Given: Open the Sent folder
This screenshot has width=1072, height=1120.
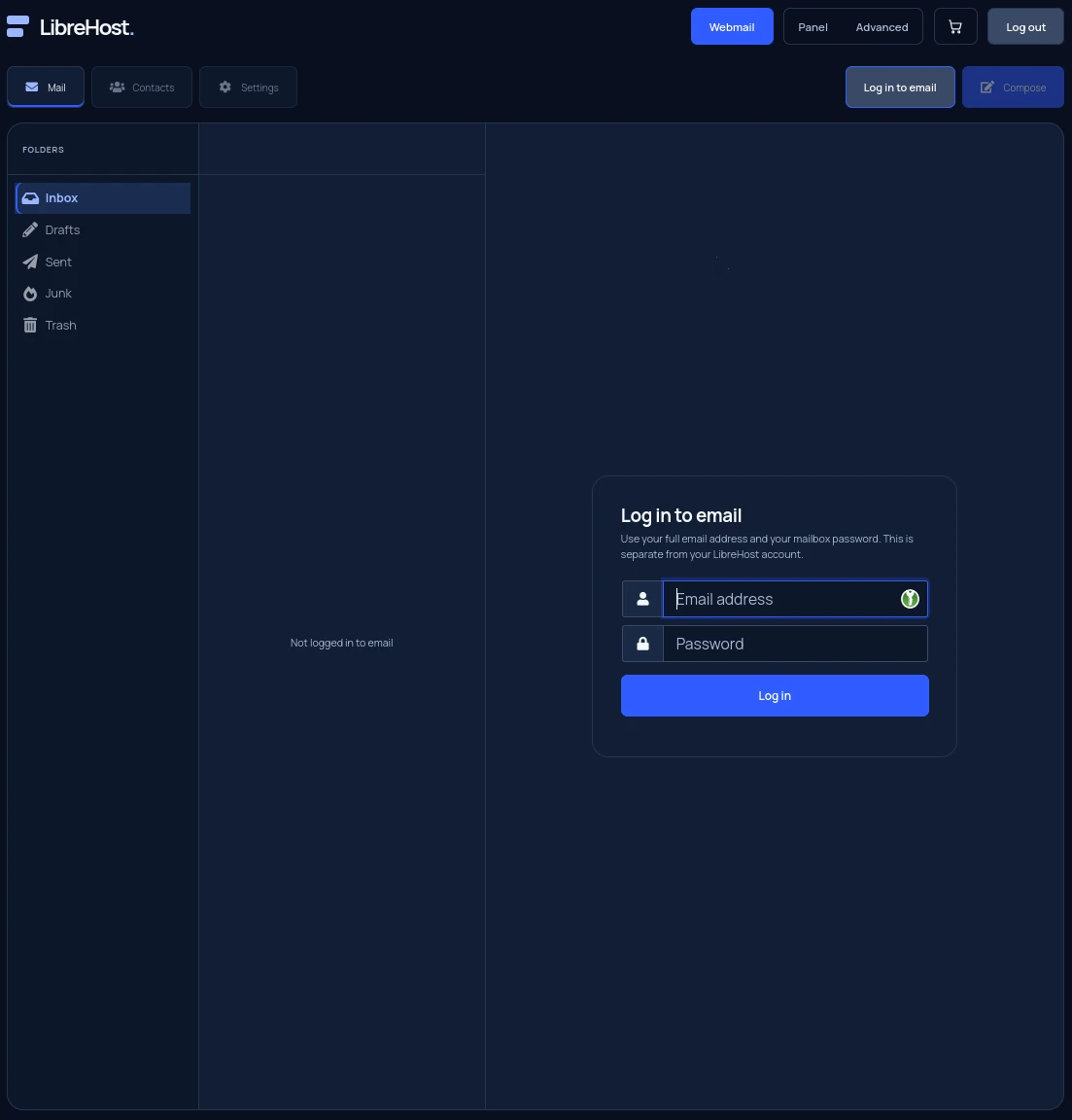Looking at the screenshot, I should pos(103,262).
